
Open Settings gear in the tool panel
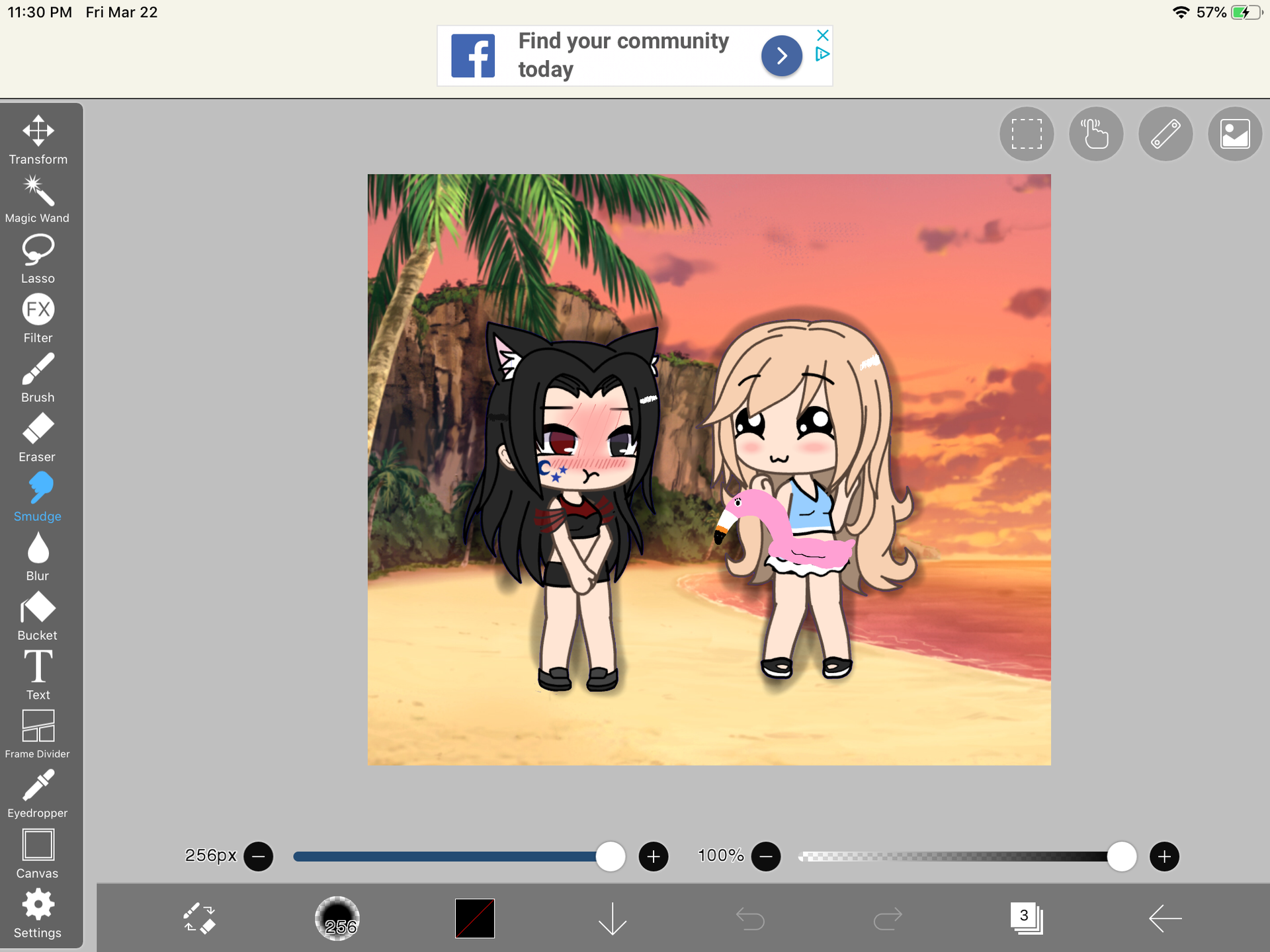(38, 914)
